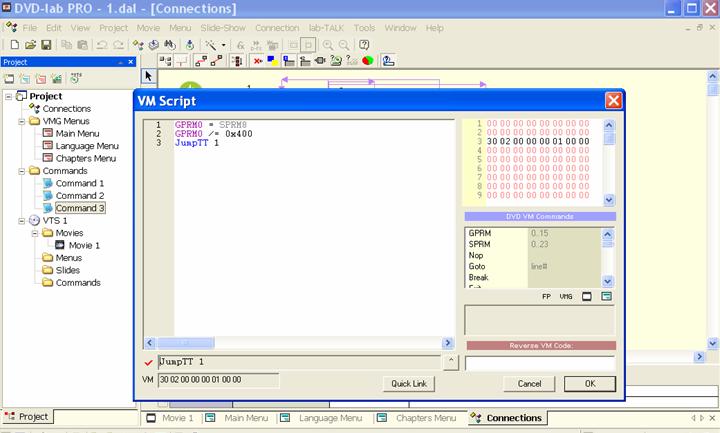This screenshot has width=720, height=433.
Task: Click the first red diagonal link icon
Action: pos(201,61)
